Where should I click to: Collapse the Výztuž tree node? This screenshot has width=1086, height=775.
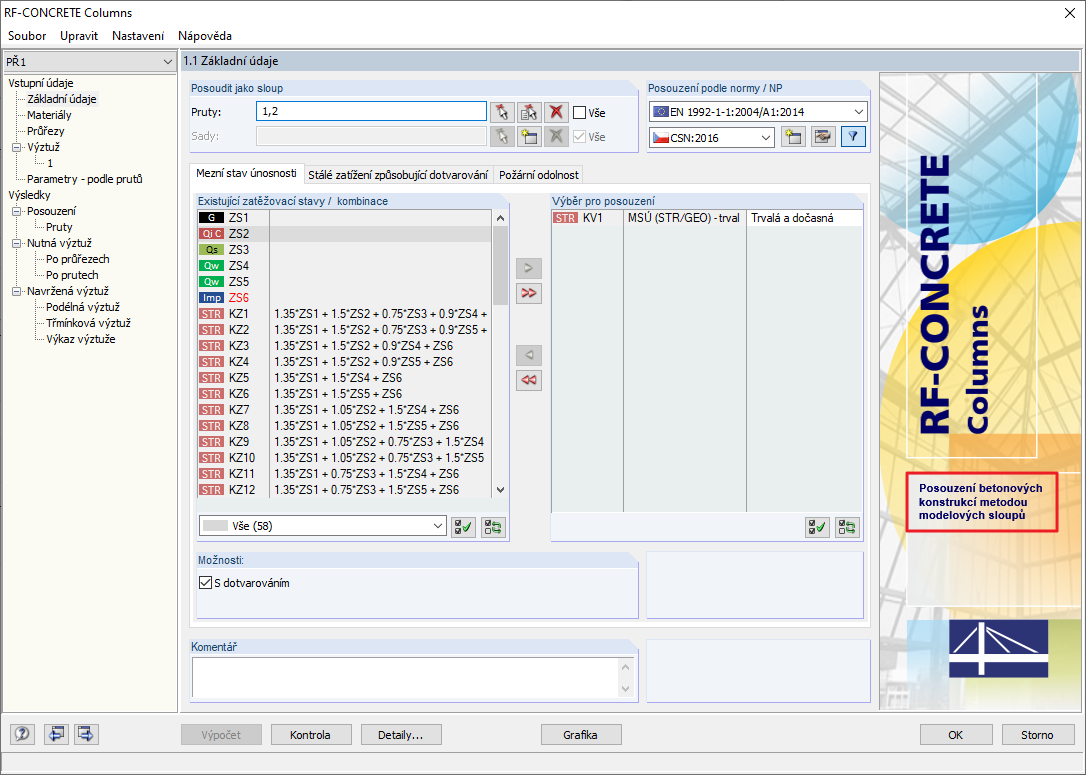[17, 148]
